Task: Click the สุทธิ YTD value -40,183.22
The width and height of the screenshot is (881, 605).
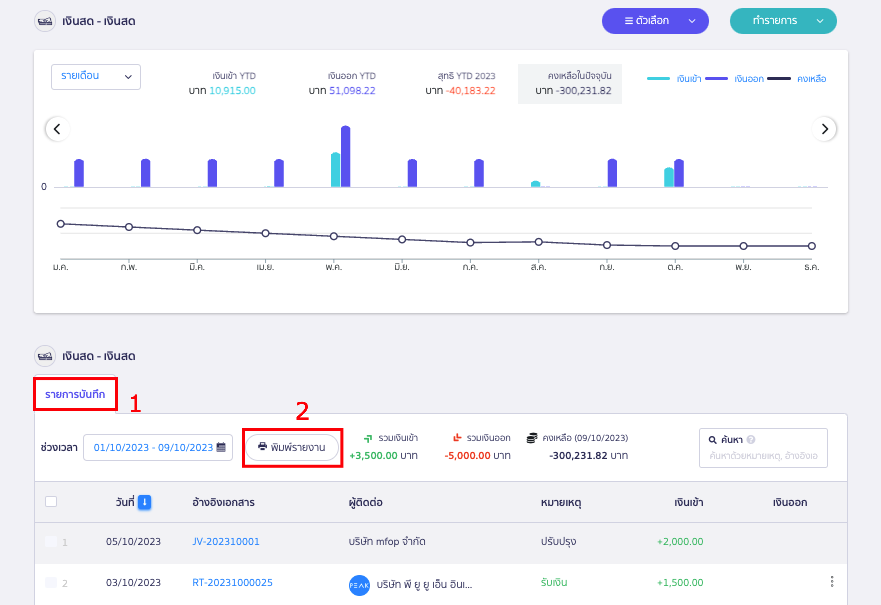Action: (470, 90)
